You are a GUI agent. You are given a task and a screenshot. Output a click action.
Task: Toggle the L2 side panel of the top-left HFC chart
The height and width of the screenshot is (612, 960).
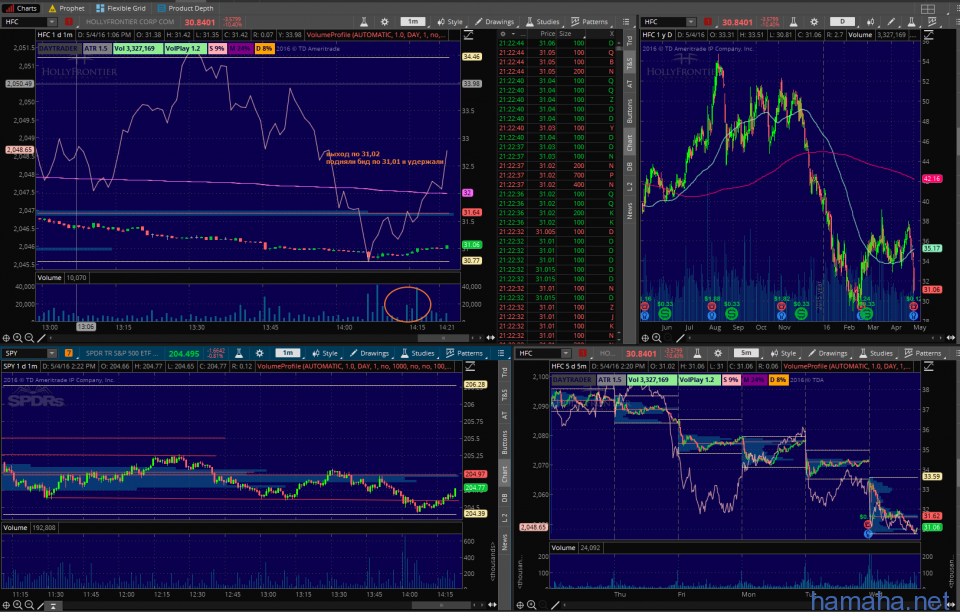pos(629,187)
